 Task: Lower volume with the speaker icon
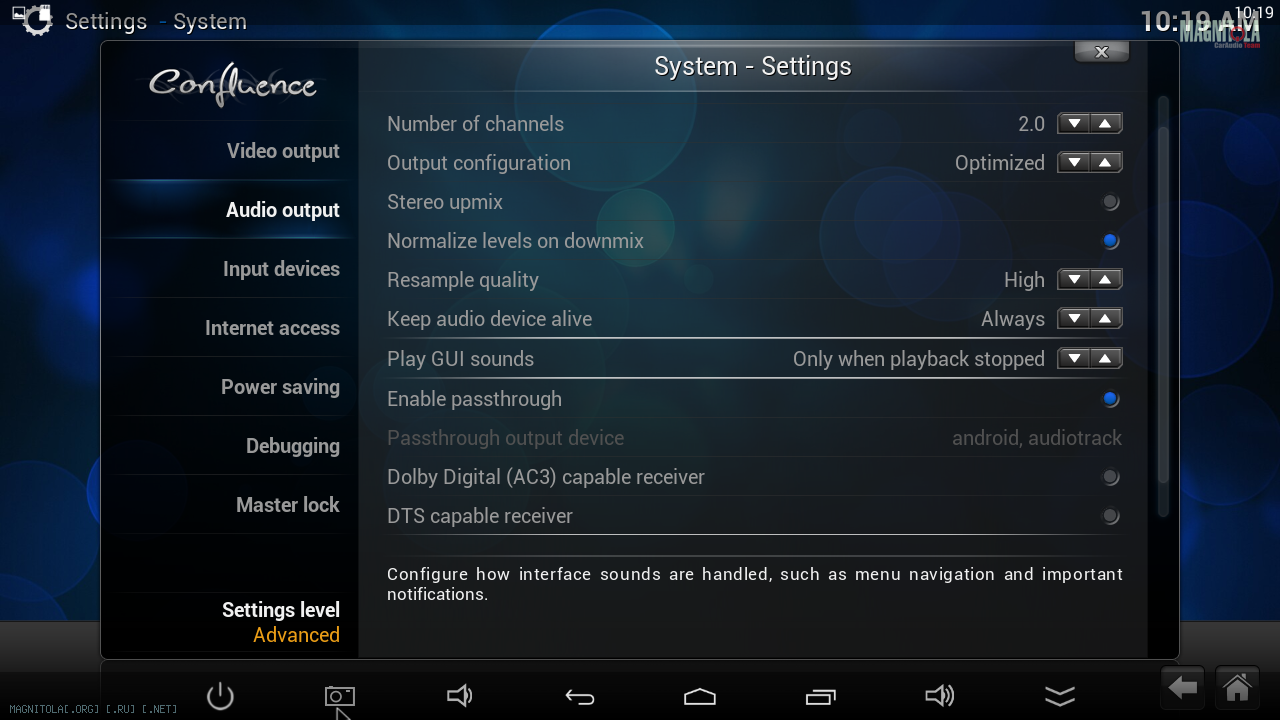coord(459,696)
